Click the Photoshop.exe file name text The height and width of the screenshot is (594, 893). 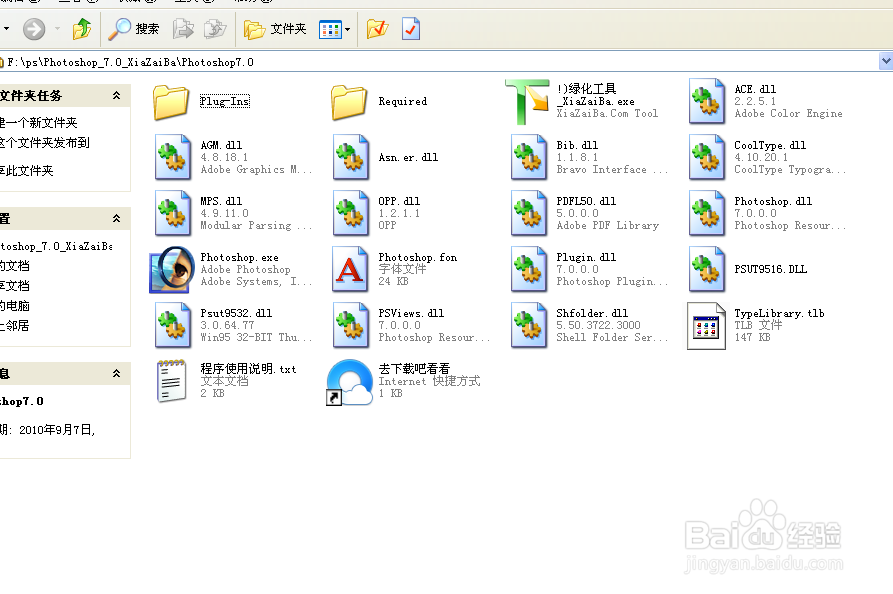239,257
